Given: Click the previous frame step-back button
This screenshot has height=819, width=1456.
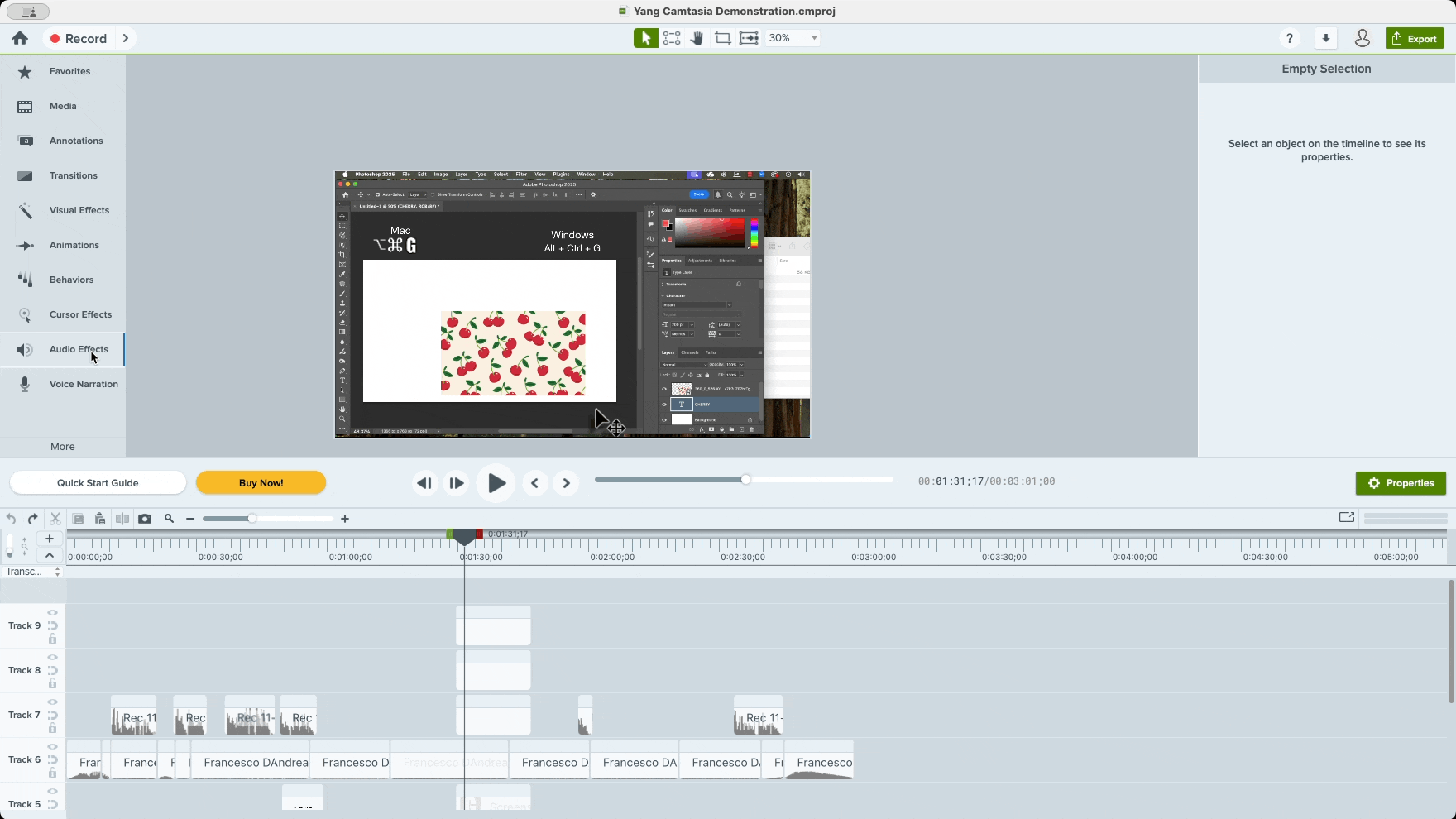Looking at the screenshot, I should pyautogui.click(x=424, y=483).
